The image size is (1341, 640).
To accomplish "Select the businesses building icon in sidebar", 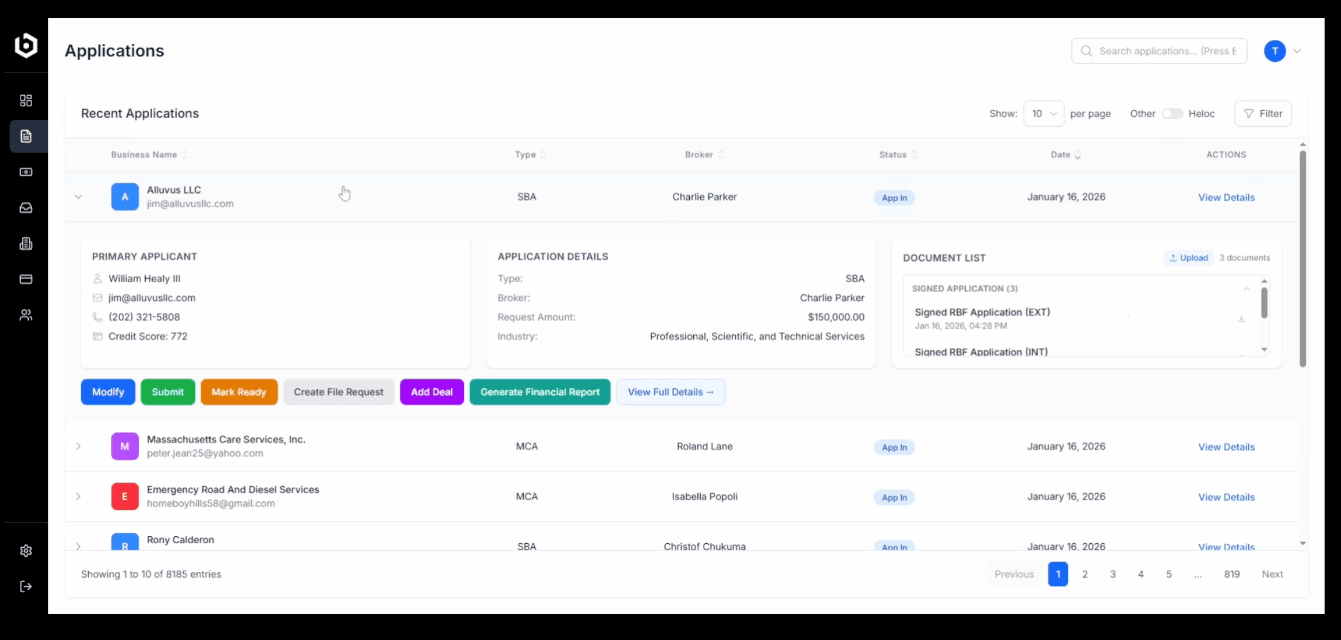I will (26, 243).
